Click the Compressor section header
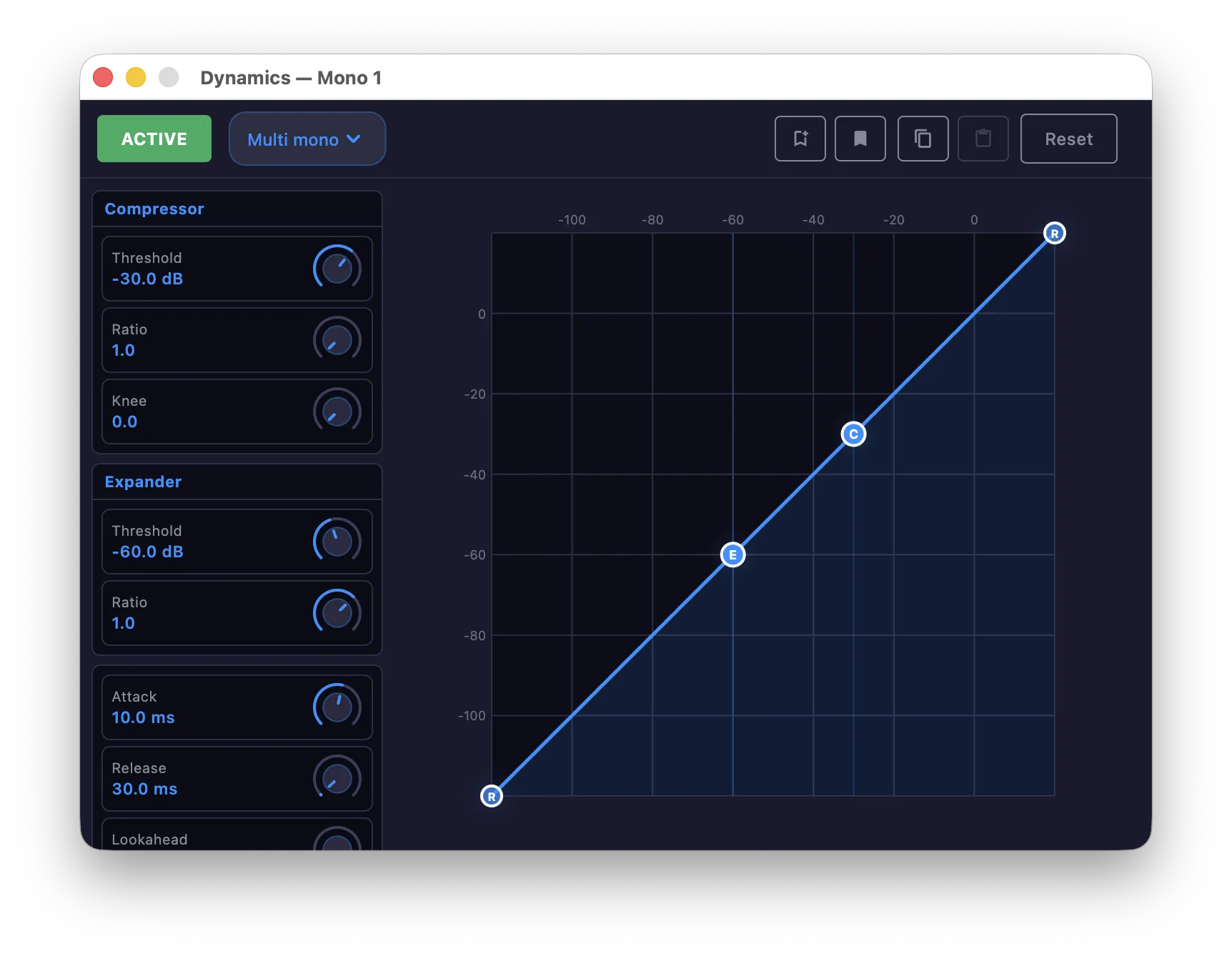Image resolution: width=1232 pixels, height=956 pixels. [x=237, y=209]
